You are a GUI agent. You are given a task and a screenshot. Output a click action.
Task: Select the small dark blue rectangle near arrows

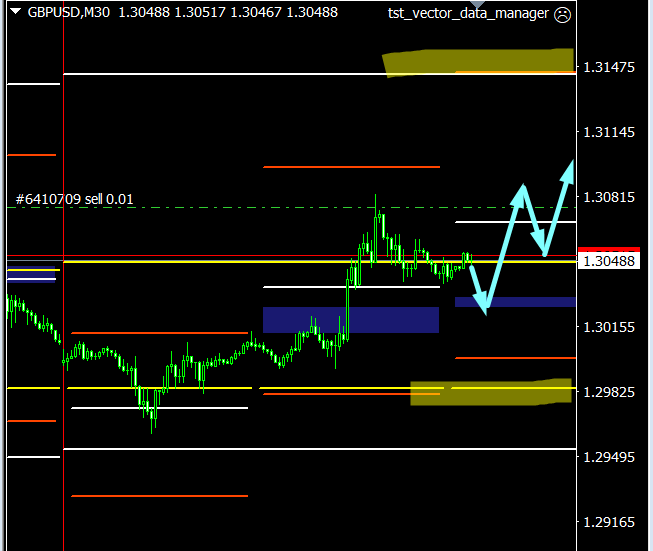click(x=515, y=302)
